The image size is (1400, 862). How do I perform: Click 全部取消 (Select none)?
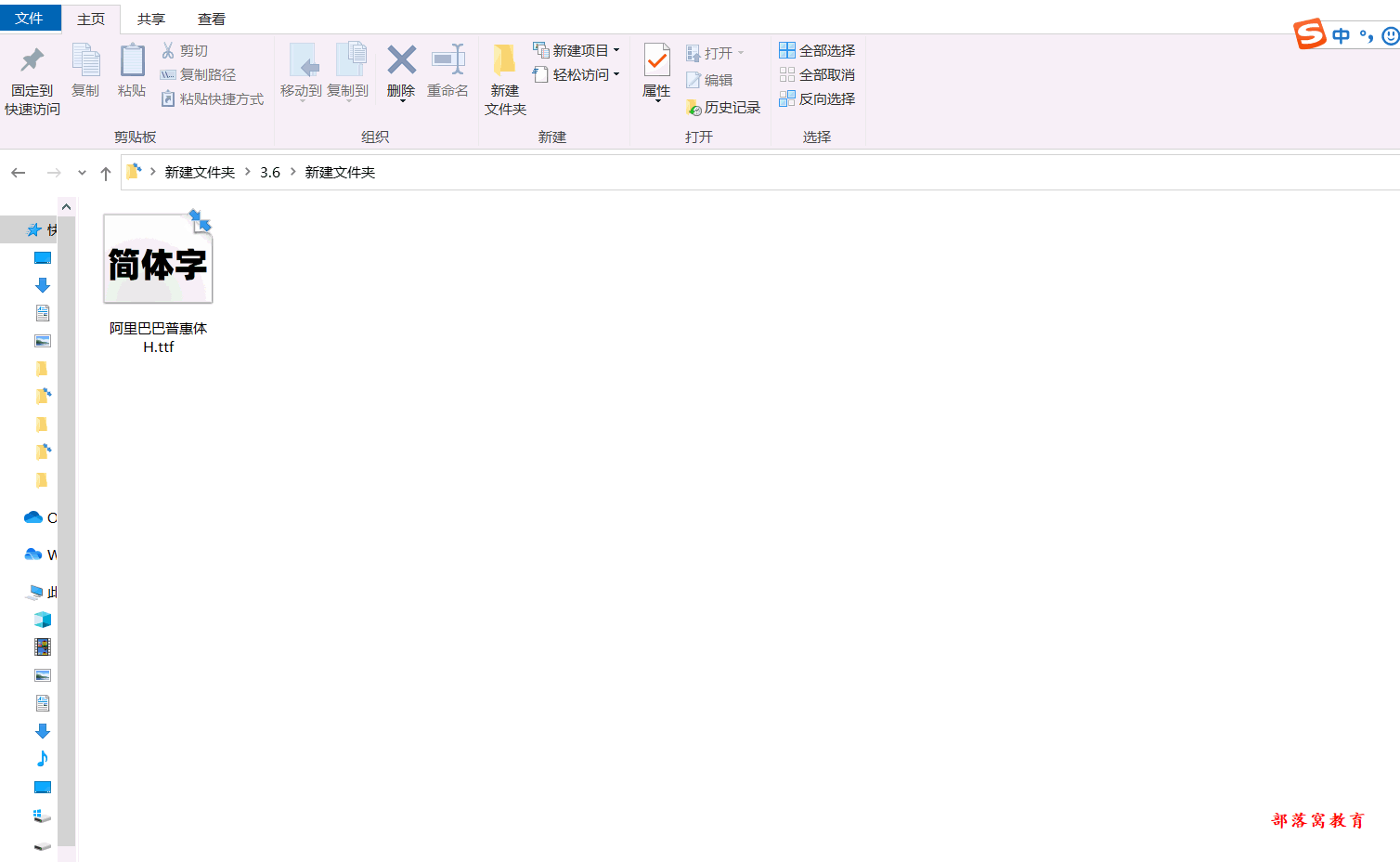817,74
